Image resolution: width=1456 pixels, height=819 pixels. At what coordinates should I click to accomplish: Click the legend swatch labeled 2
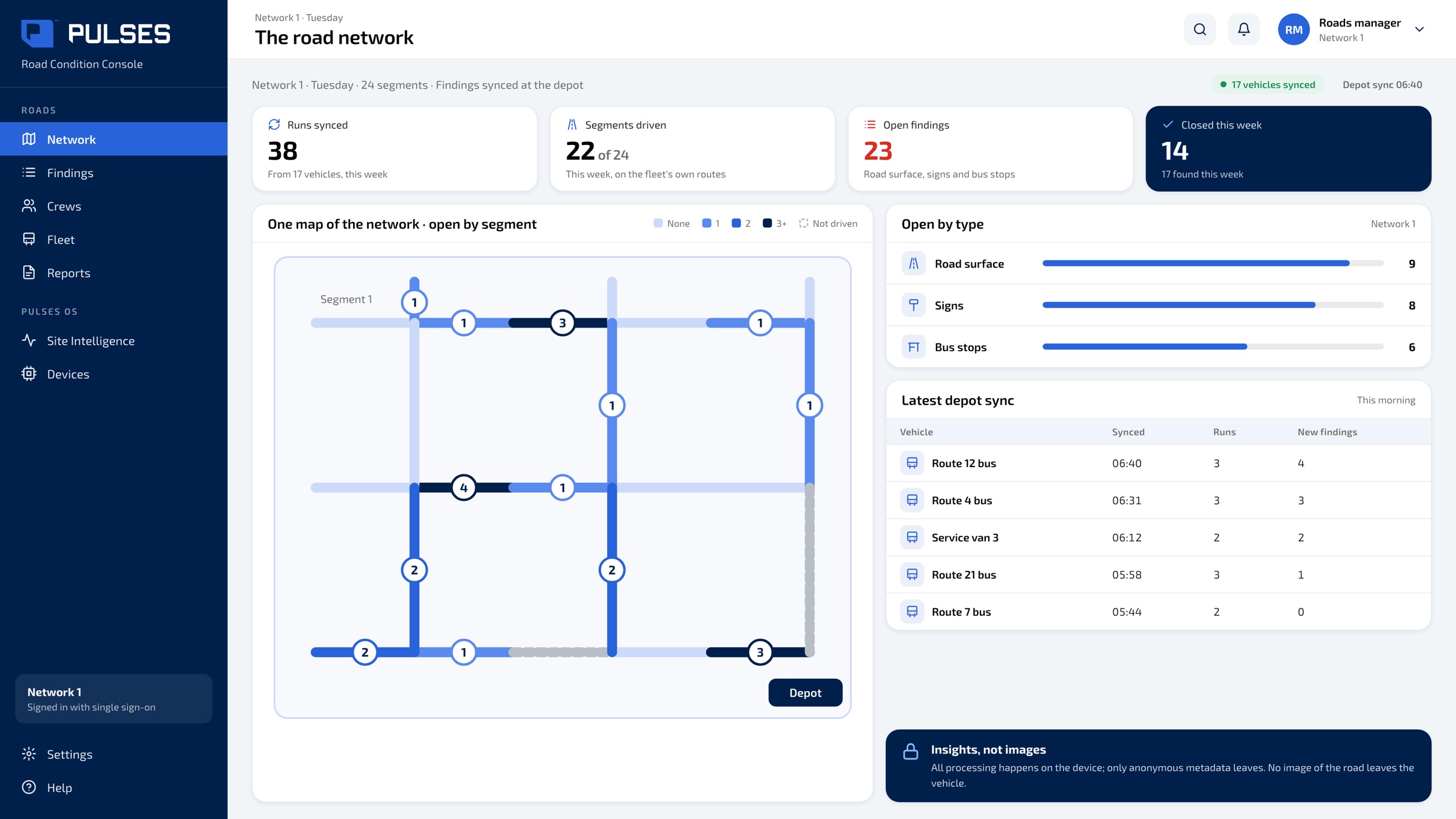click(x=736, y=223)
